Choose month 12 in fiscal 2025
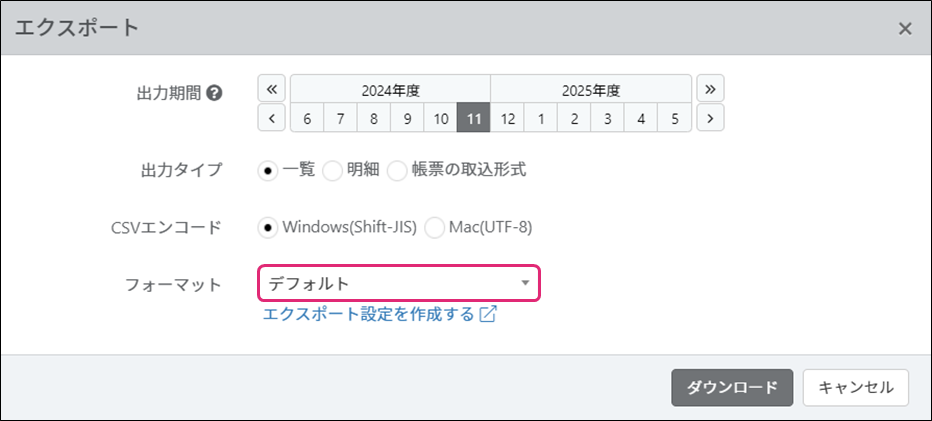 pos(507,118)
